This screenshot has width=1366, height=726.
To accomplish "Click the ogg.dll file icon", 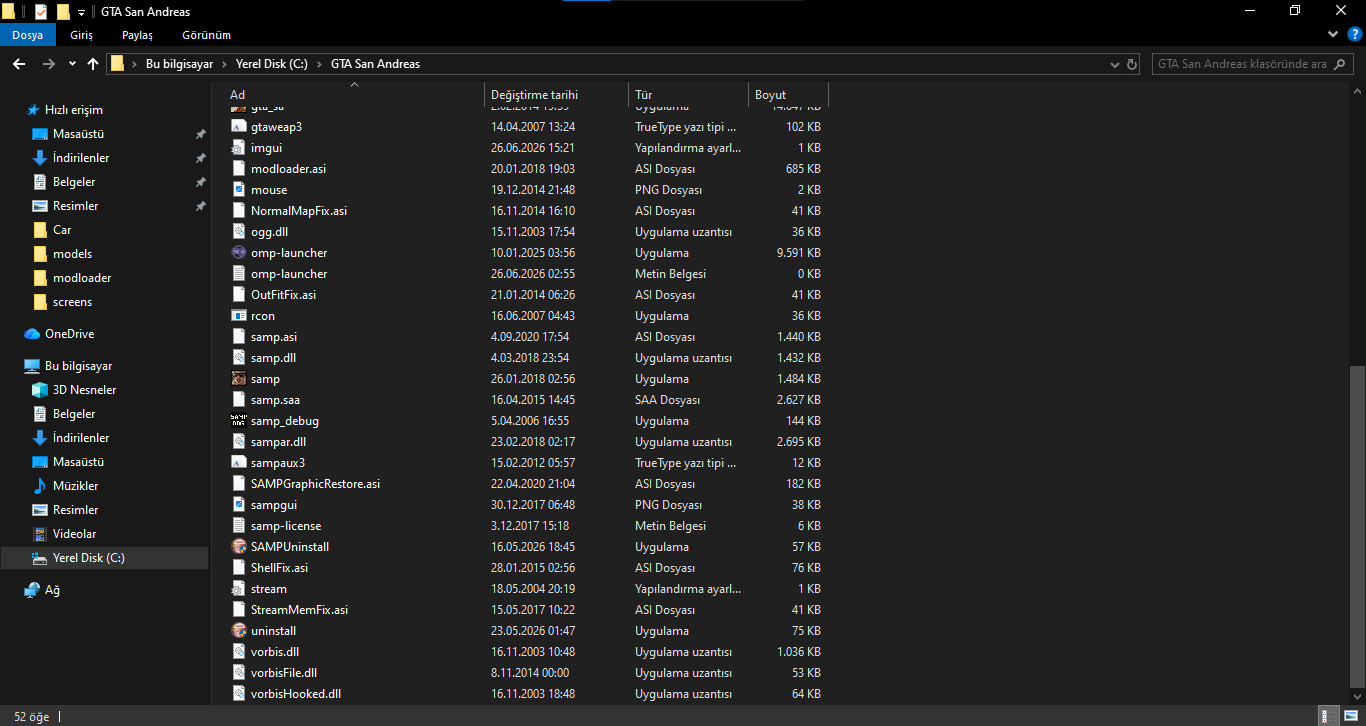I will (239, 232).
